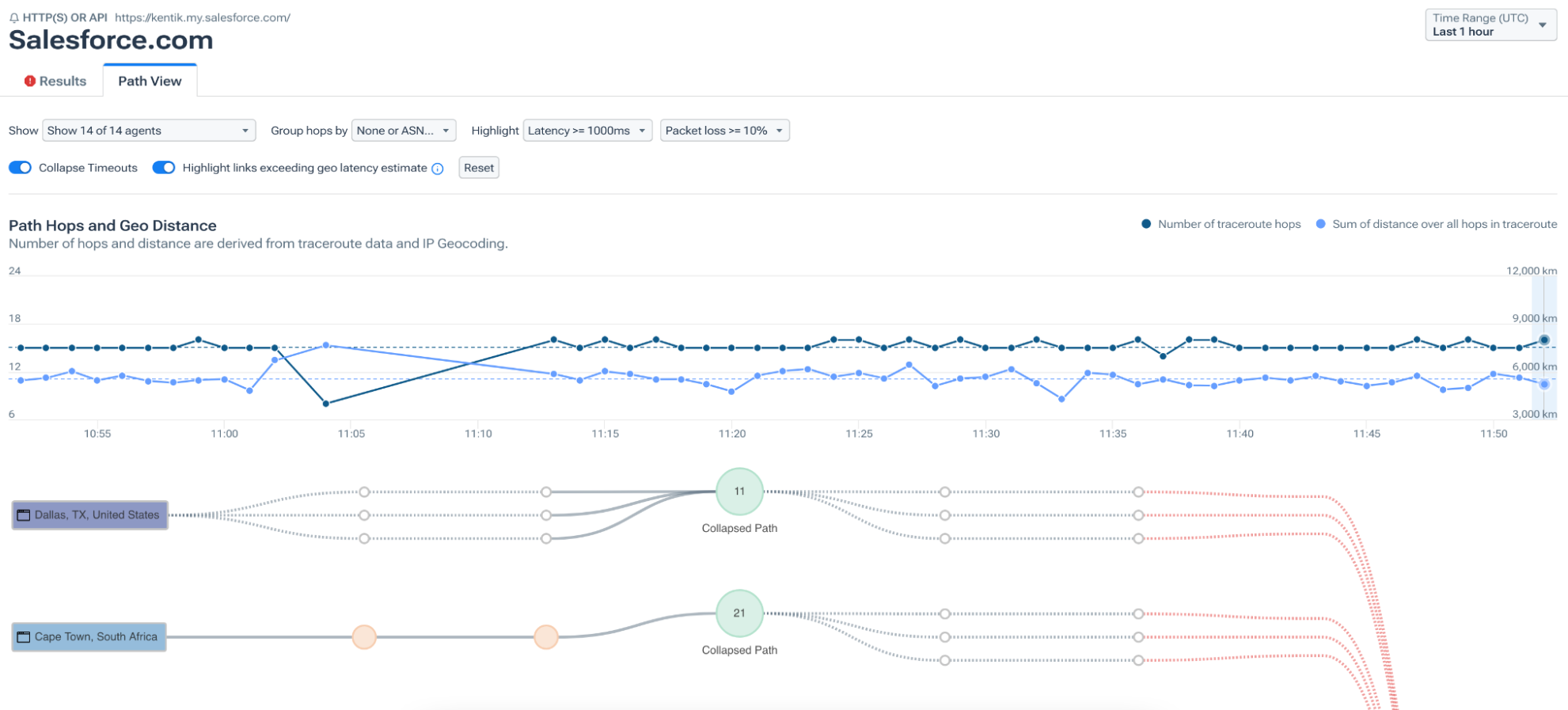Toggle Number of traceroute hops legend label
1568x710 pixels.
(1229, 224)
